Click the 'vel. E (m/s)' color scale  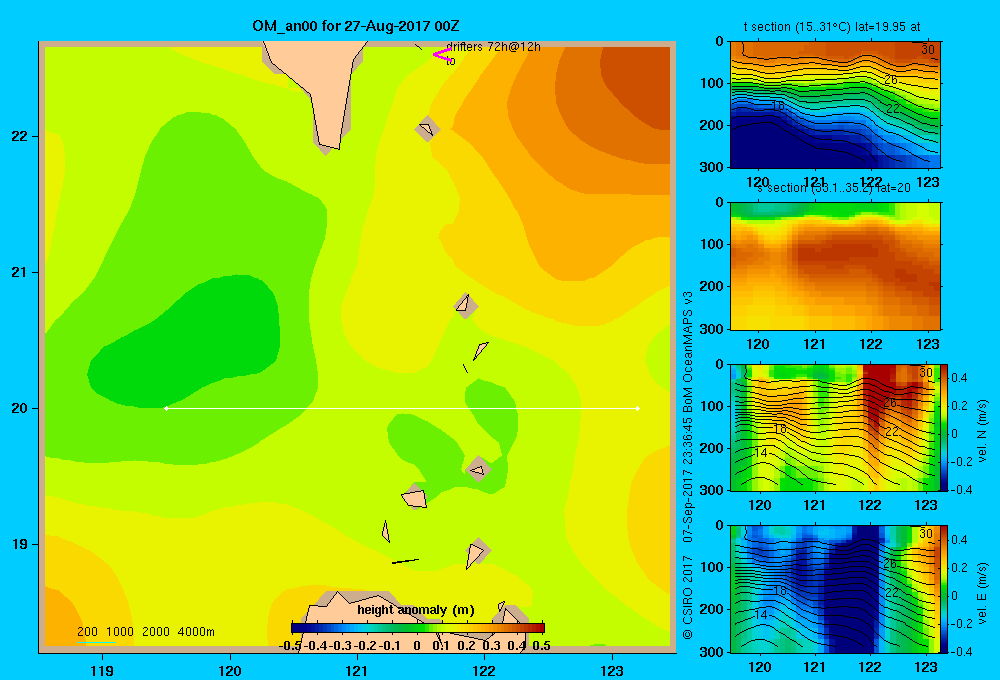pos(944,589)
